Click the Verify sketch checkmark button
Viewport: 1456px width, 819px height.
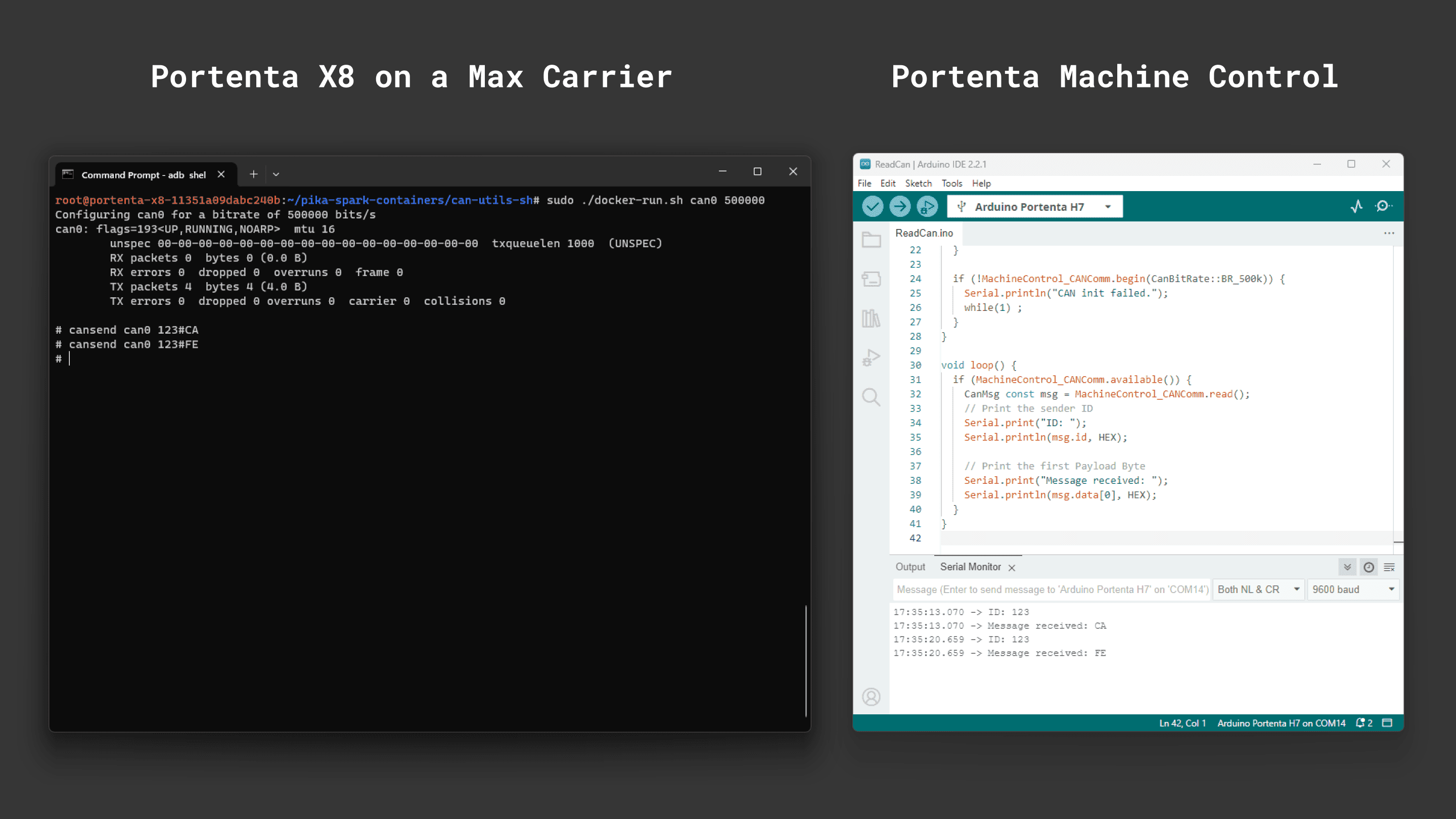pos(872,206)
